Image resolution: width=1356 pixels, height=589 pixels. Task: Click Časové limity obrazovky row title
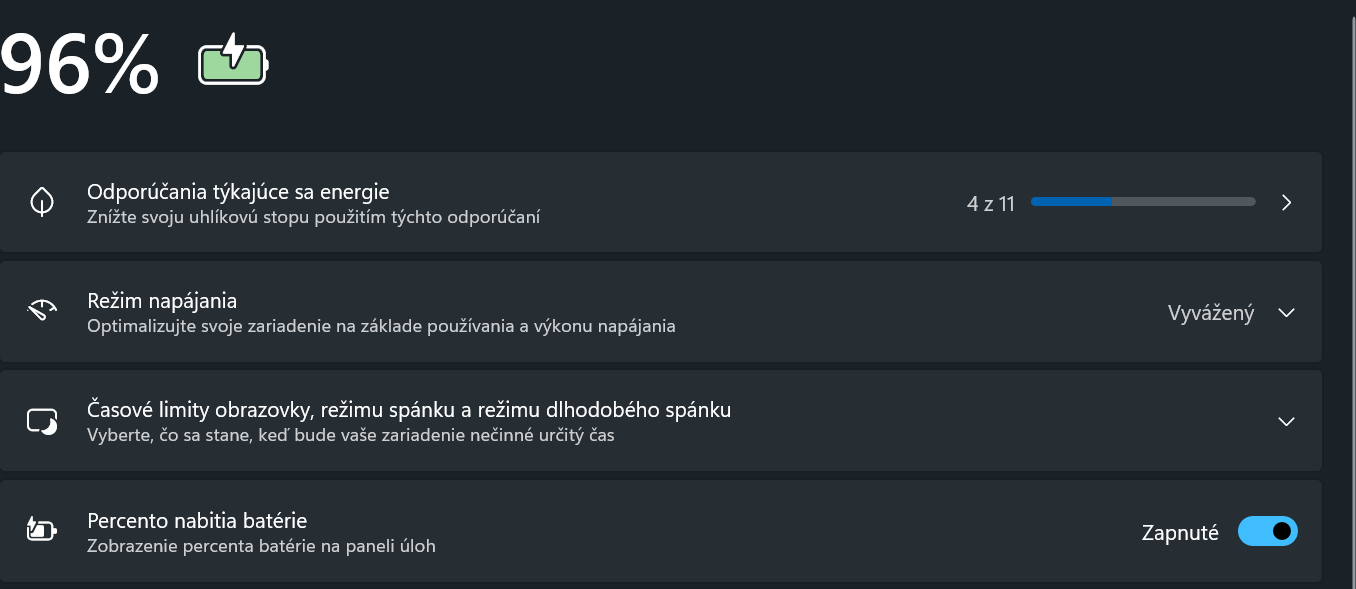click(x=409, y=410)
